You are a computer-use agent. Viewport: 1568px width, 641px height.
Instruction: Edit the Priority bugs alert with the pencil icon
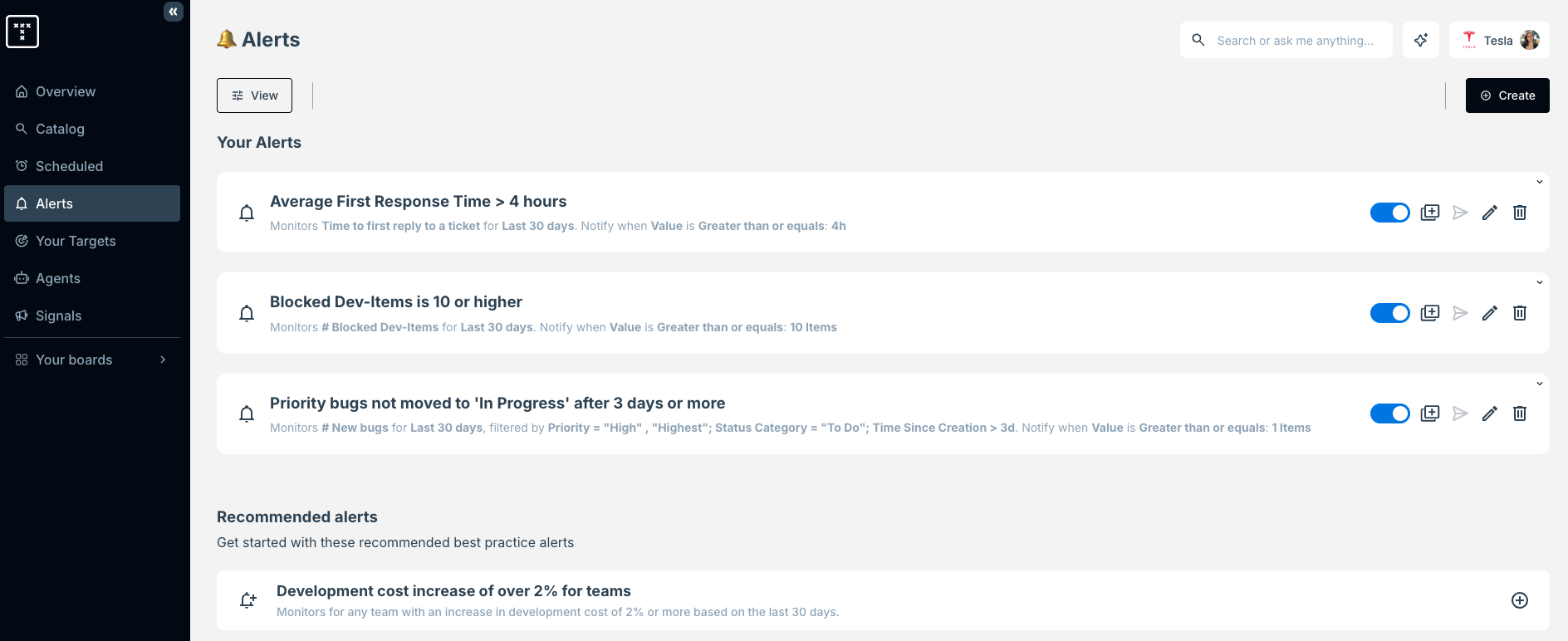pos(1489,413)
